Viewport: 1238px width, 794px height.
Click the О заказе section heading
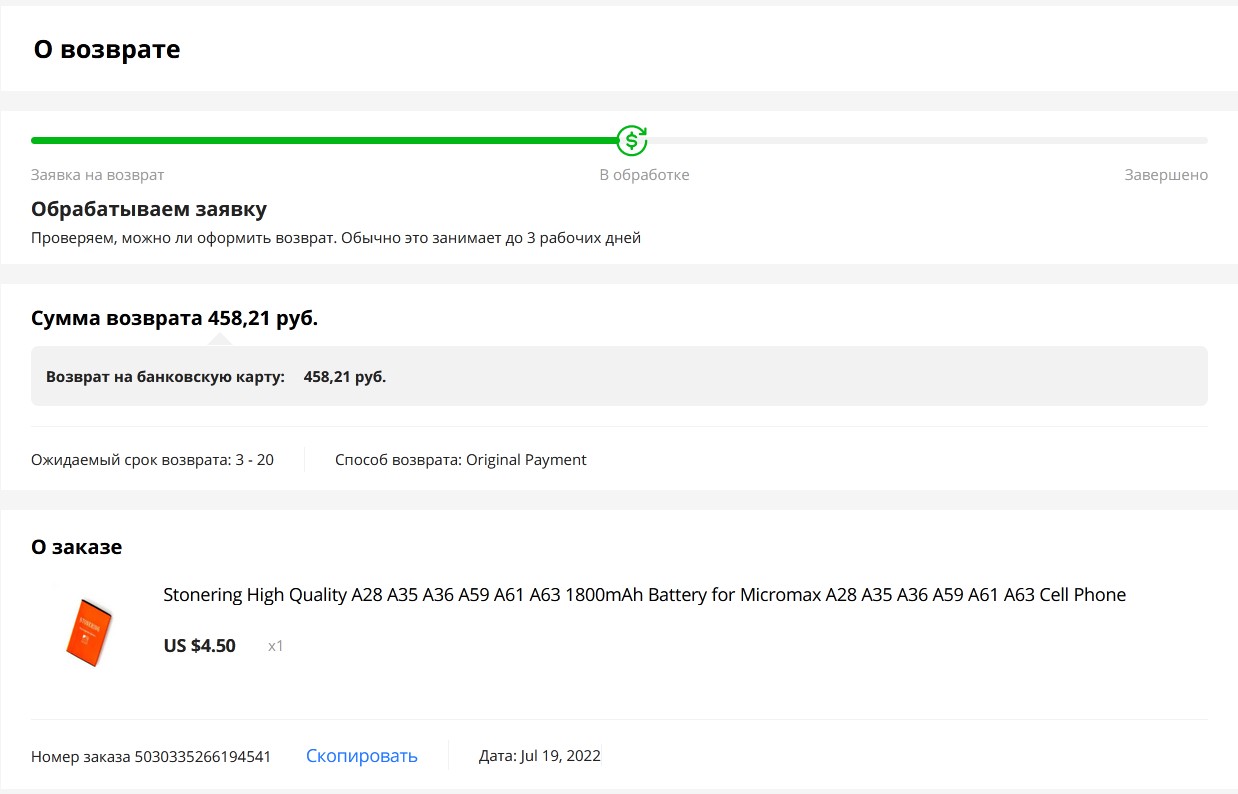coord(77,547)
